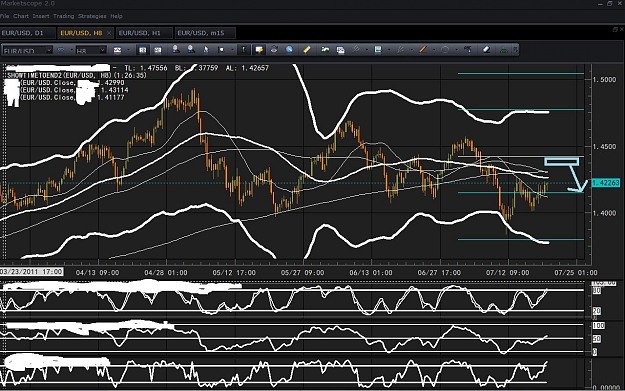This screenshot has height=391, width=625.
Task: Open the File menu
Action: [x=4, y=16]
